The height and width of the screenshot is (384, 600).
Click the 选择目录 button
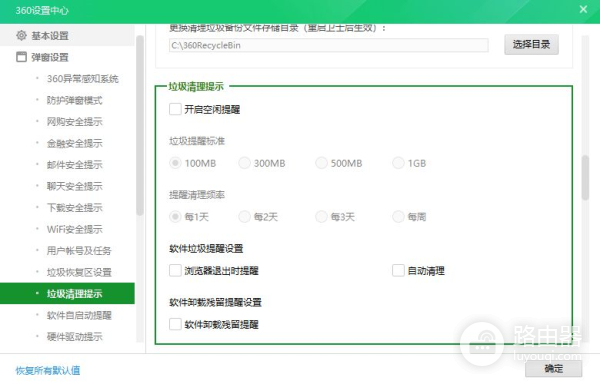531,44
